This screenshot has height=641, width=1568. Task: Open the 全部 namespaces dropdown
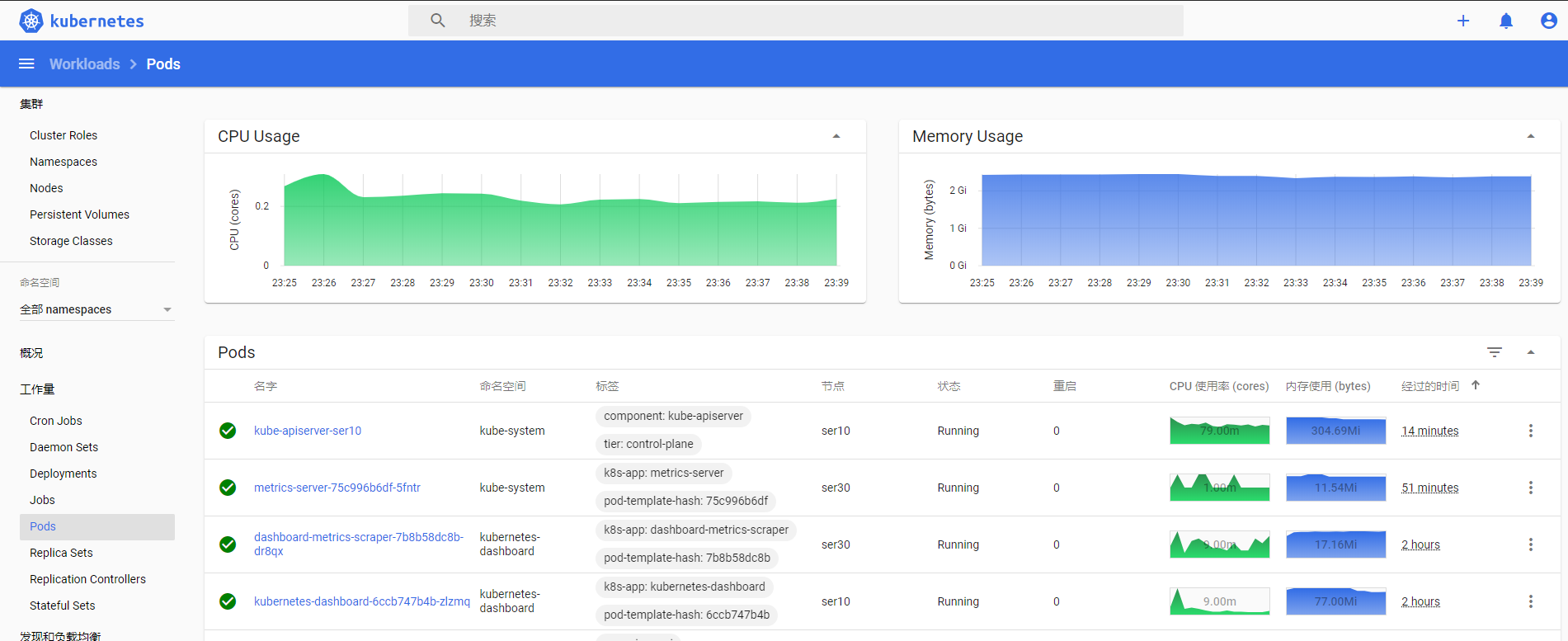pos(97,309)
